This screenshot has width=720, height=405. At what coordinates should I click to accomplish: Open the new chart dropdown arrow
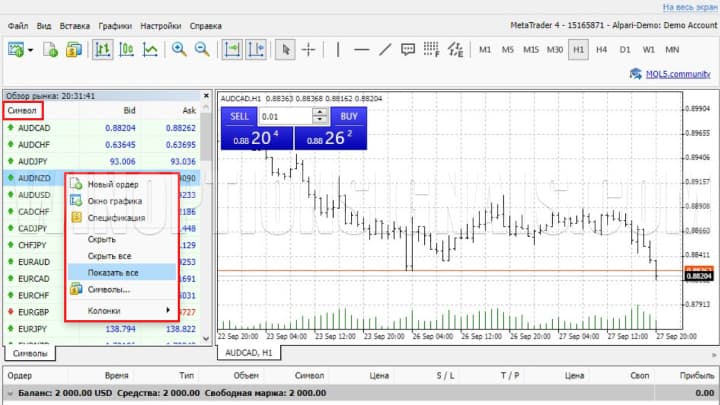[32, 49]
